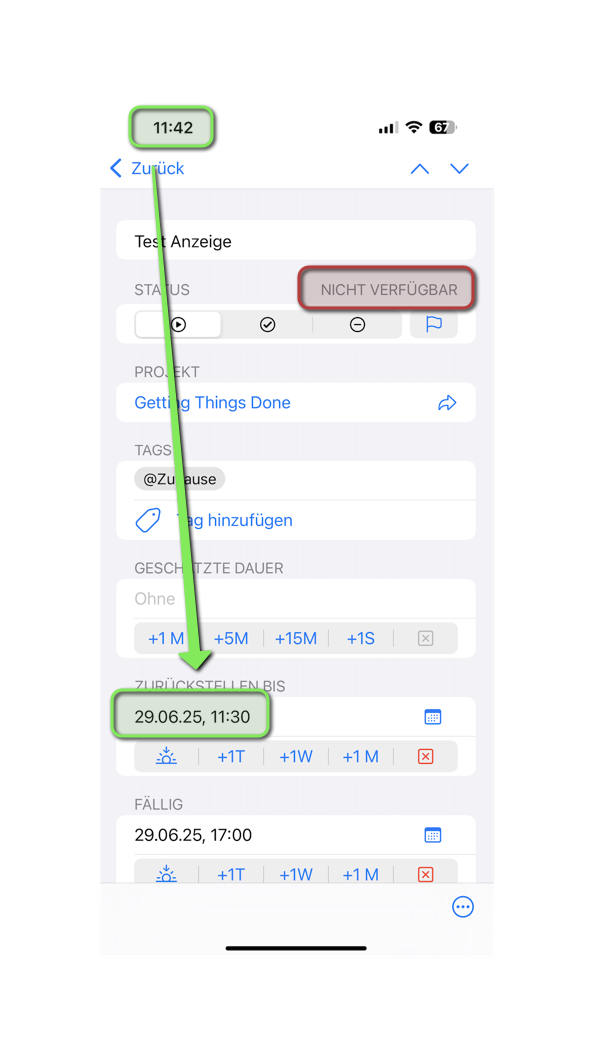The image size is (594, 1058).
Task: Open calendar picker for Zurückstellen bis
Action: [x=433, y=717]
